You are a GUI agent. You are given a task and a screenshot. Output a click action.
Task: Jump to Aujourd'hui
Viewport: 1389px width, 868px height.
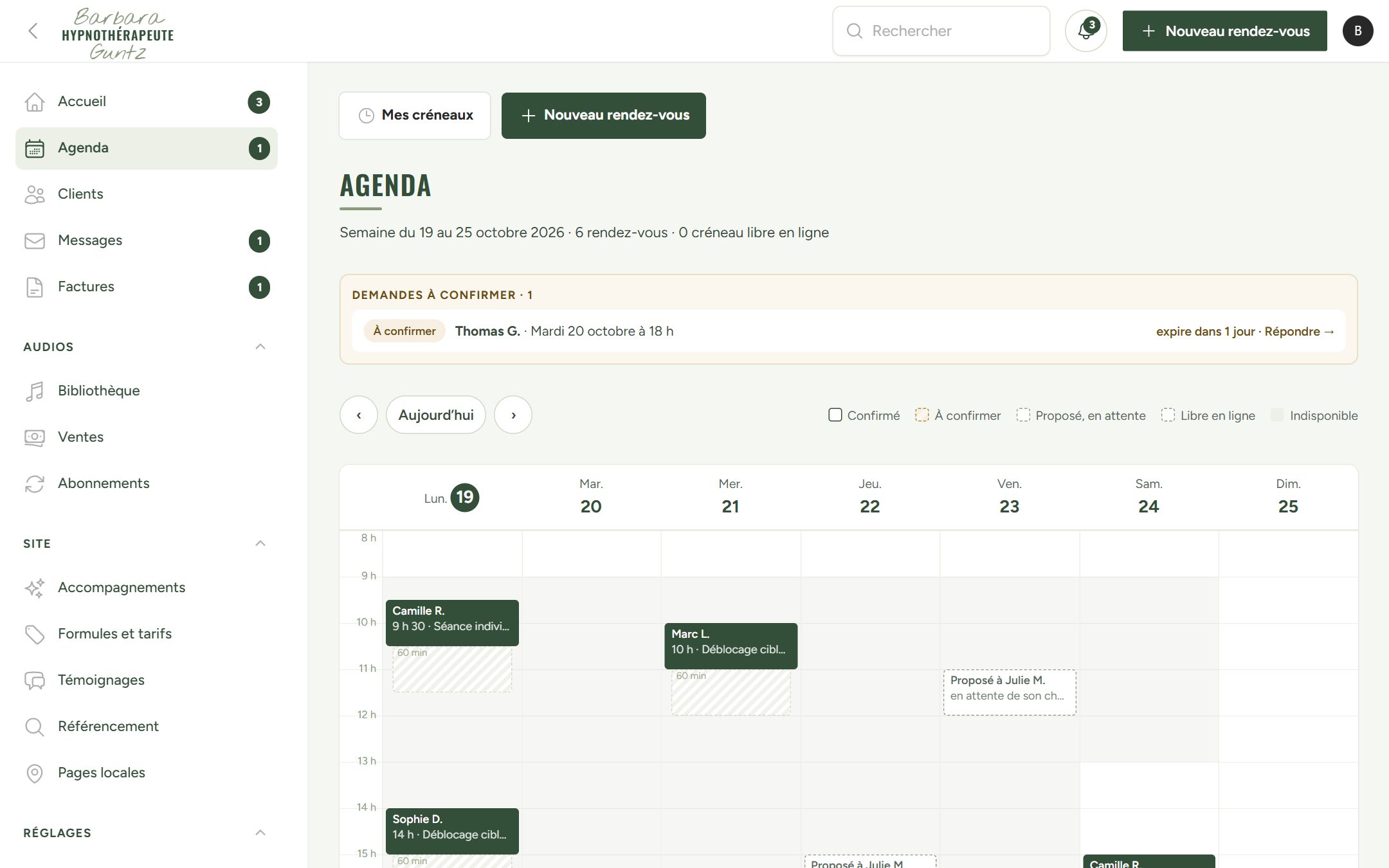click(x=436, y=415)
